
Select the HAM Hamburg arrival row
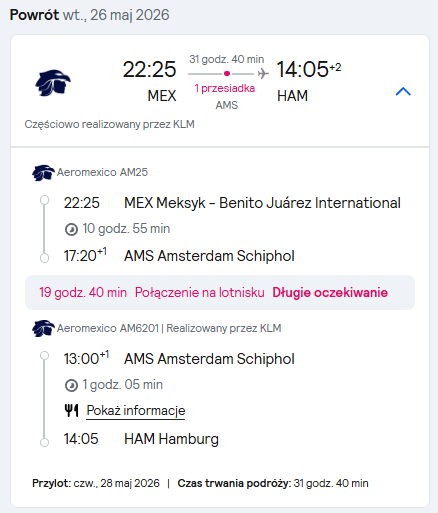(141, 439)
